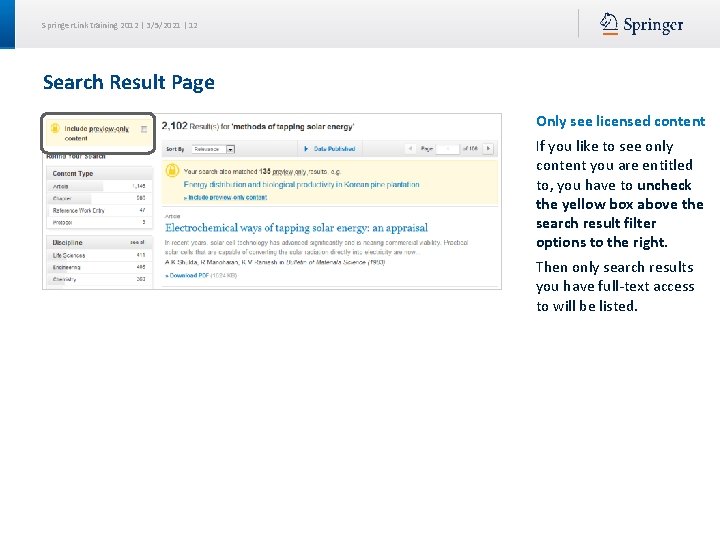The image size is (720, 540).
Task: Uncheck the Include preview-only content checkbox
Action: (144, 129)
